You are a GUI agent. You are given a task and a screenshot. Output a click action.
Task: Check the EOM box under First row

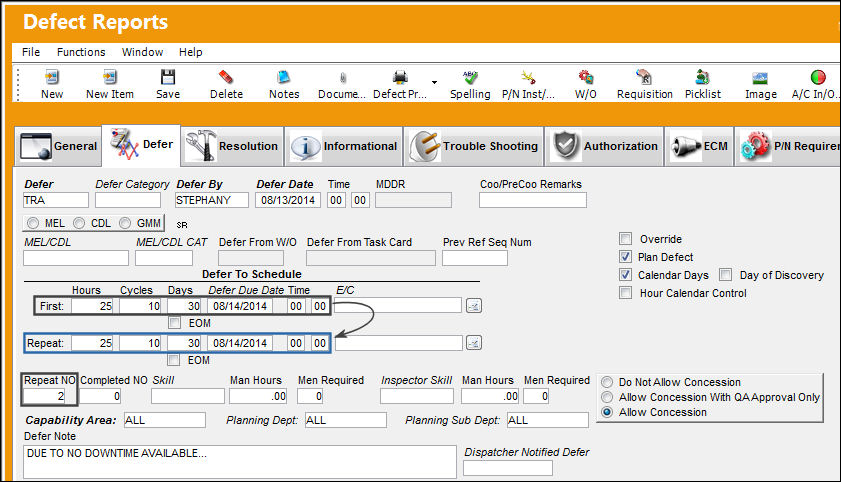click(x=174, y=323)
